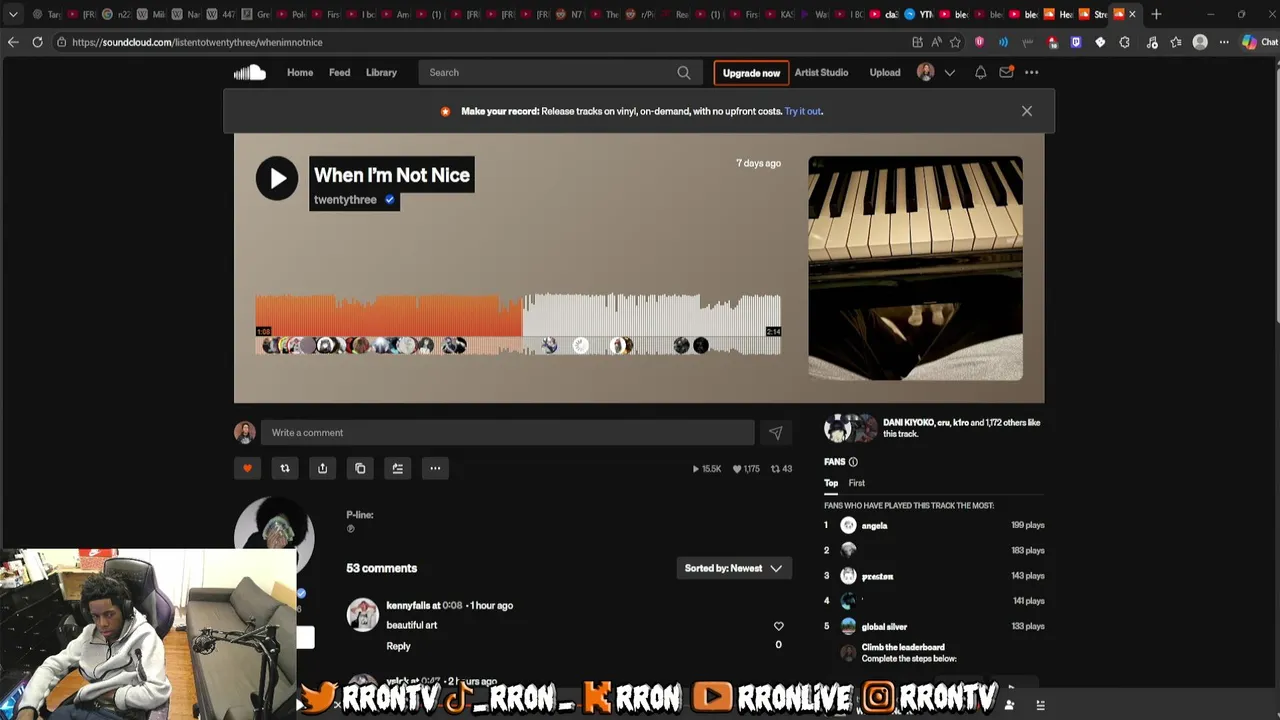Open kennyfalls commenter avatar

(362, 614)
